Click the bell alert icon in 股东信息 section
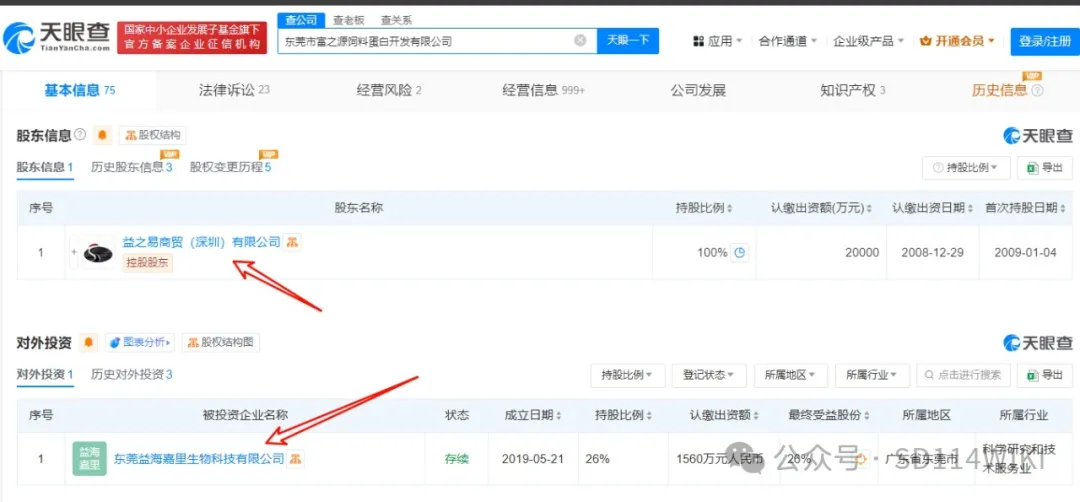The image size is (1080, 502). click(103, 136)
